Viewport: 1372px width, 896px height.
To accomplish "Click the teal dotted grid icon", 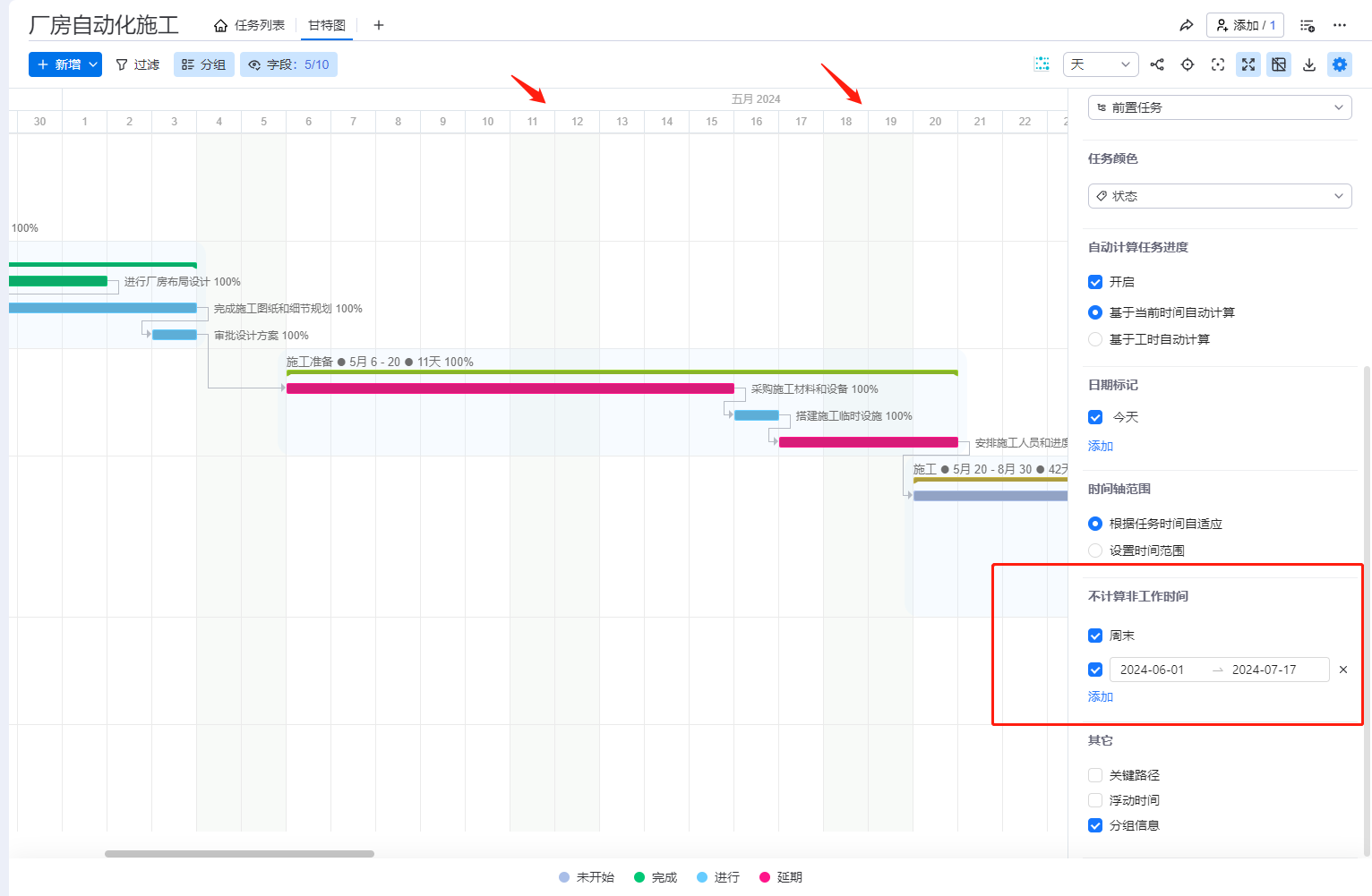I will point(1042,64).
